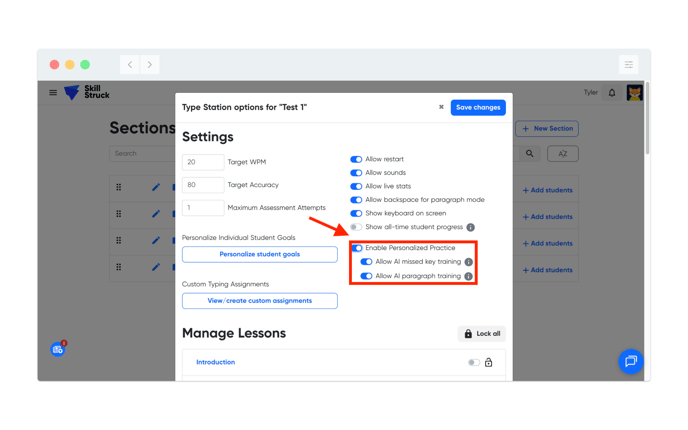Click the notification bell icon
Viewport: 688px width, 430px height.
pos(612,93)
